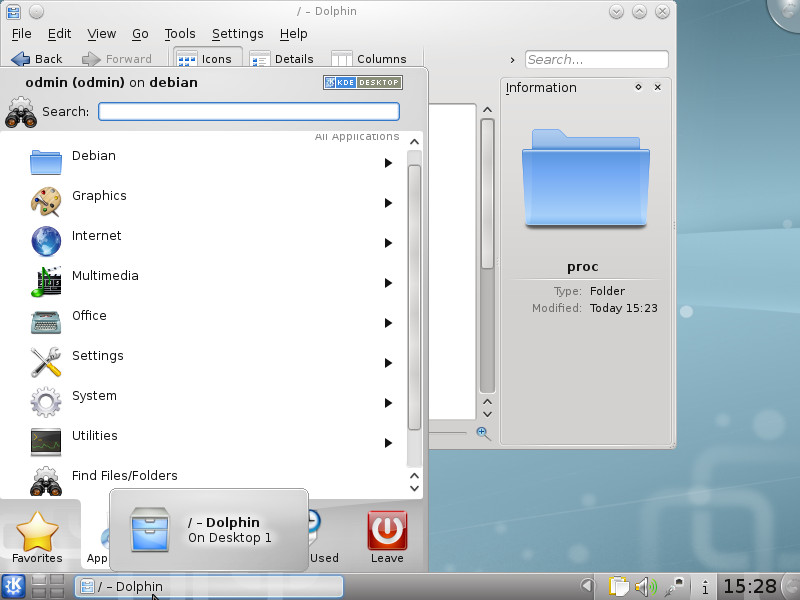
Task: Click the binoculars icon beside the launcher Search
Action: tap(21, 112)
